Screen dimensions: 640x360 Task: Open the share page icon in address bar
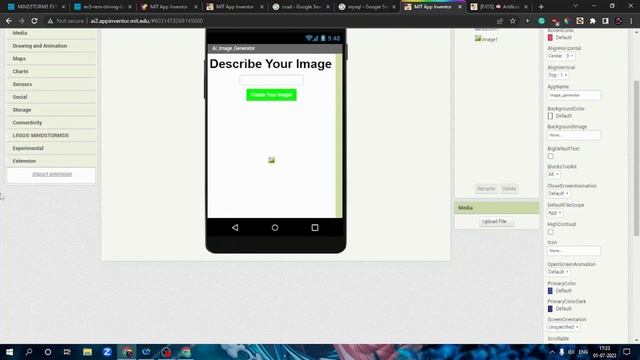pos(500,21)
